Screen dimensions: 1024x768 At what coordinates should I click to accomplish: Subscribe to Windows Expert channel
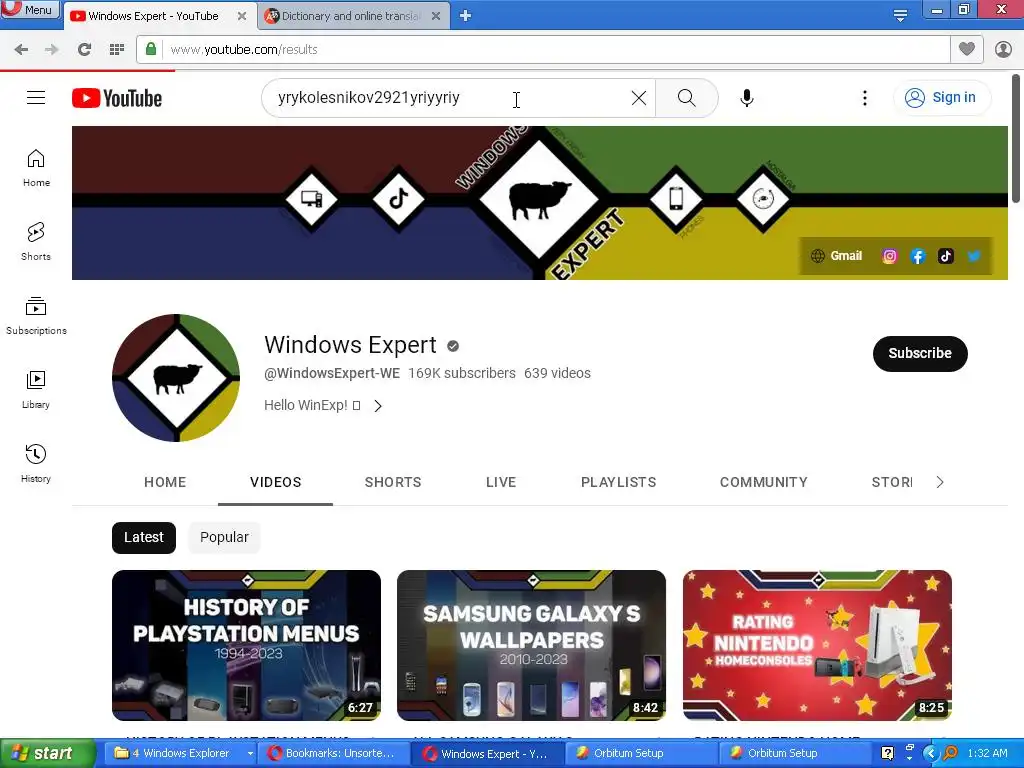click(x=920, y=353)
